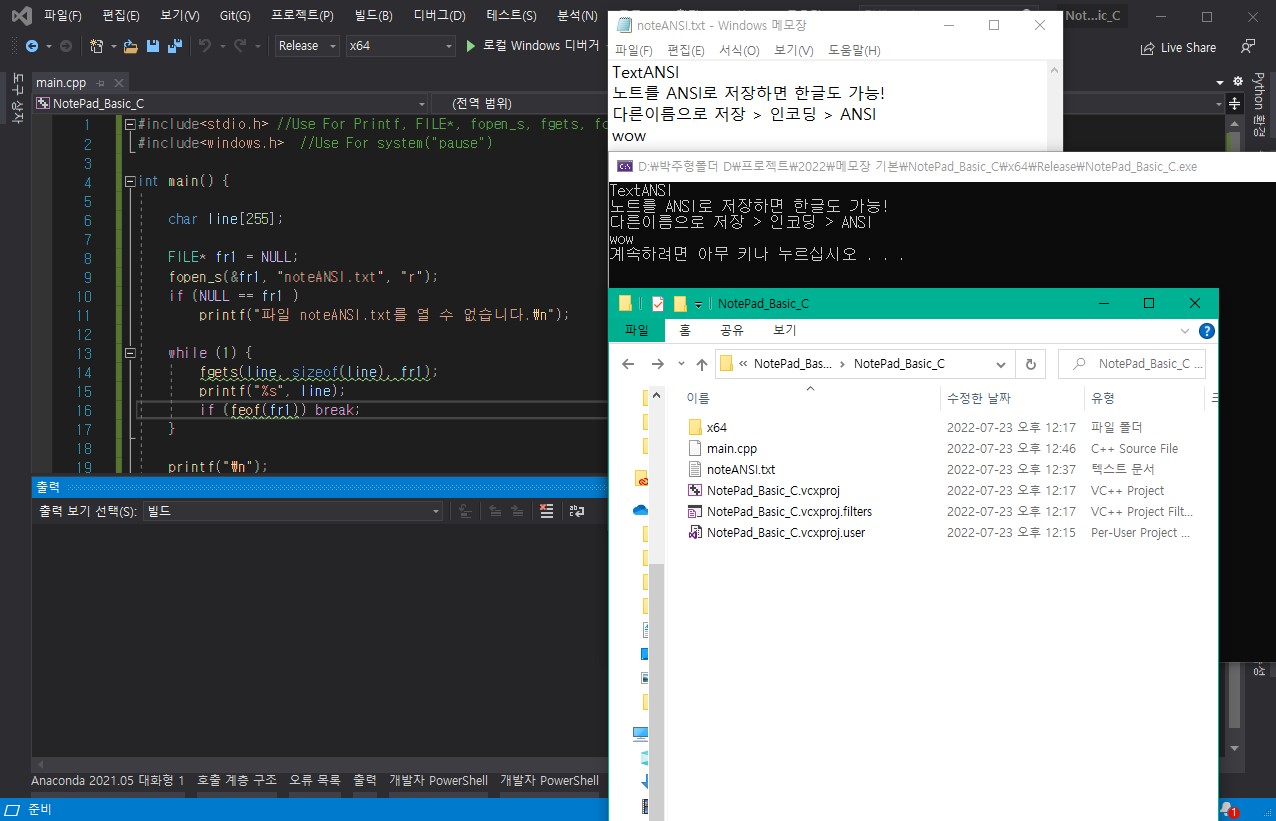Click the Explorer back navigation arrow
1276x821 pixels.
pos(627,364)
